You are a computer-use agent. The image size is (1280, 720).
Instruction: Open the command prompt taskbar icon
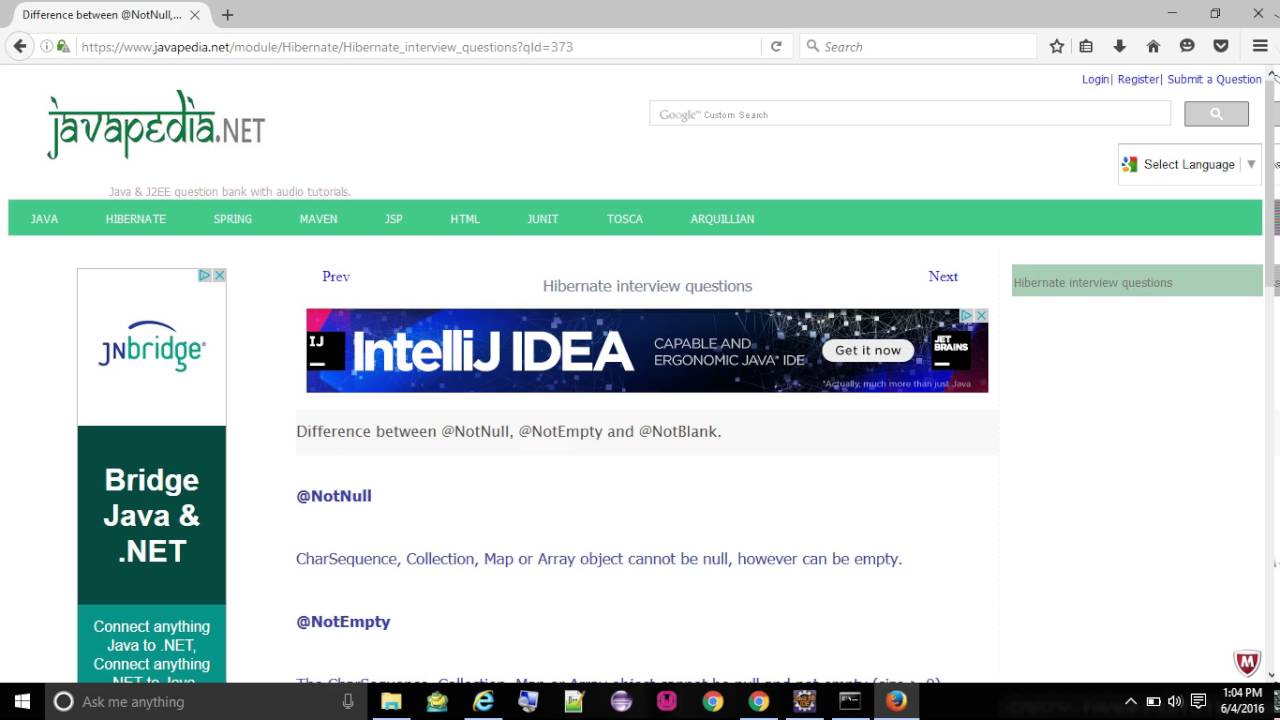point(850,701)
